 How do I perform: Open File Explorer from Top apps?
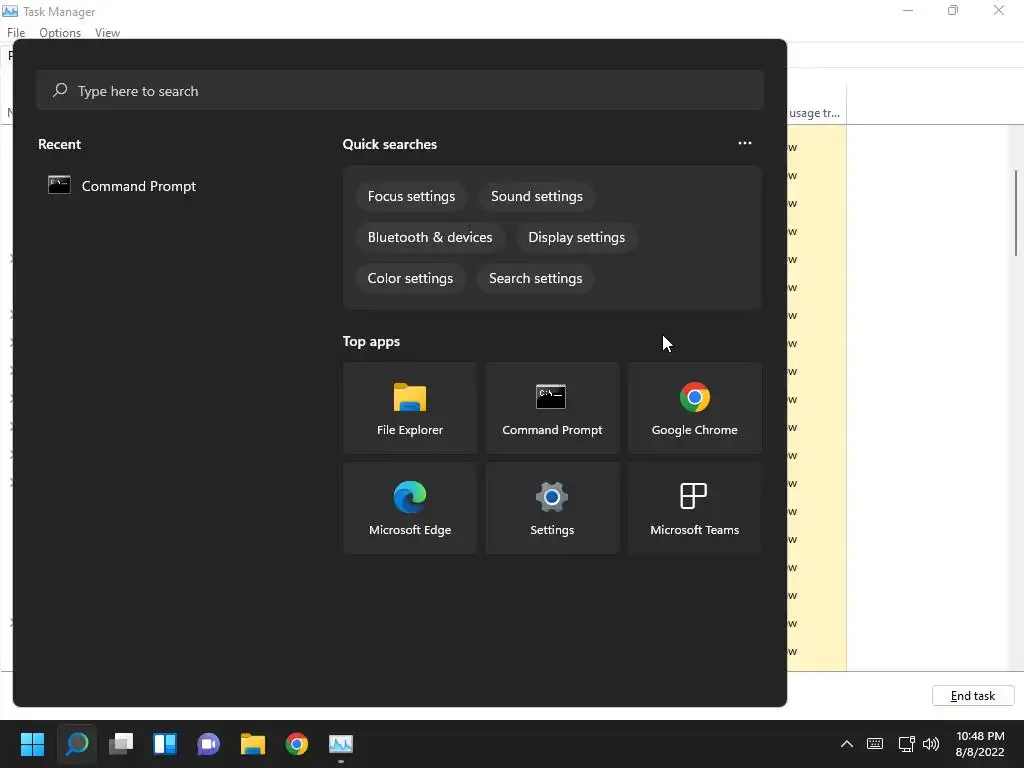point(409,408)
